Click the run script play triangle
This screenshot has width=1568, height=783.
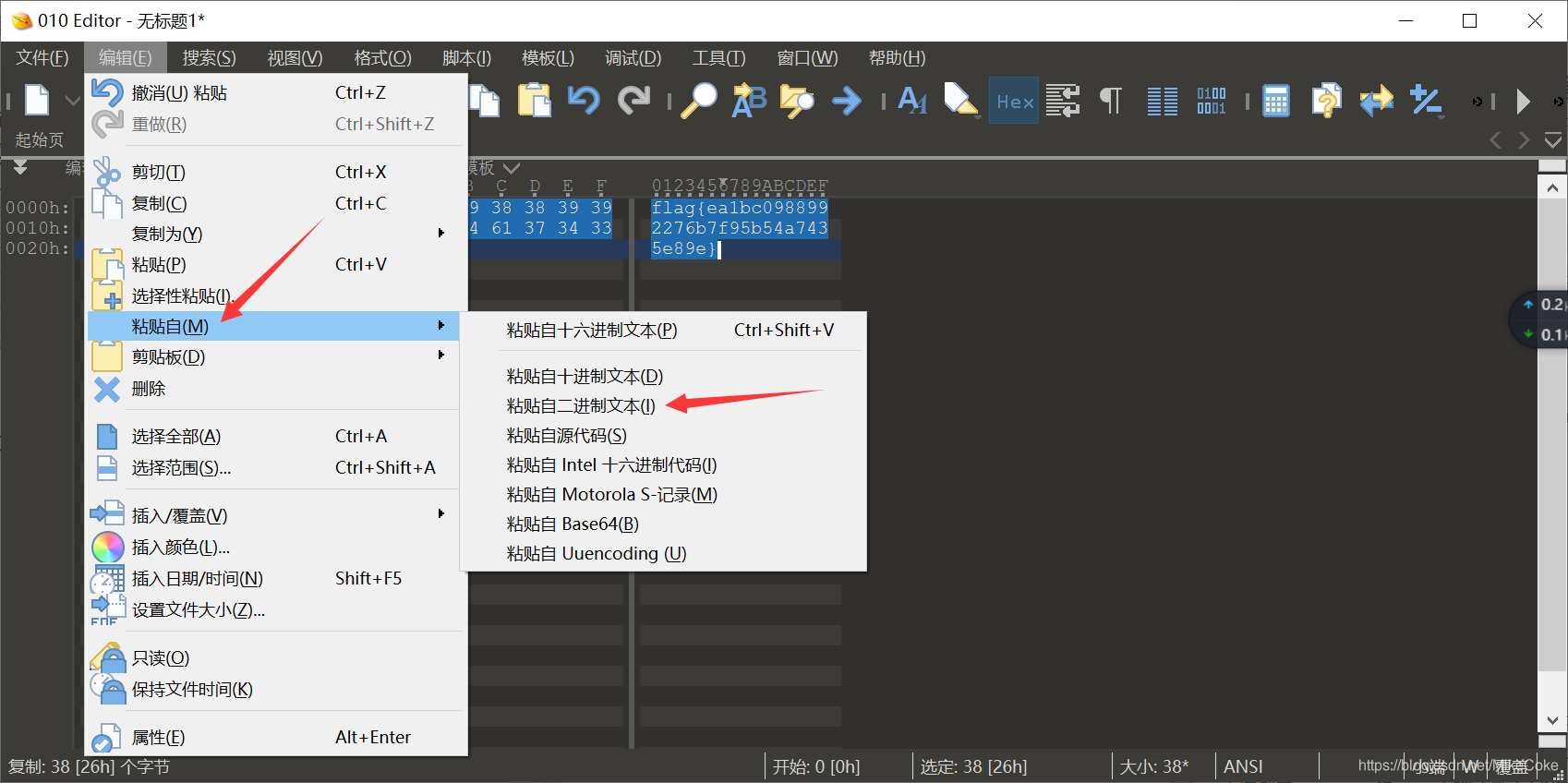[1523, 101]
